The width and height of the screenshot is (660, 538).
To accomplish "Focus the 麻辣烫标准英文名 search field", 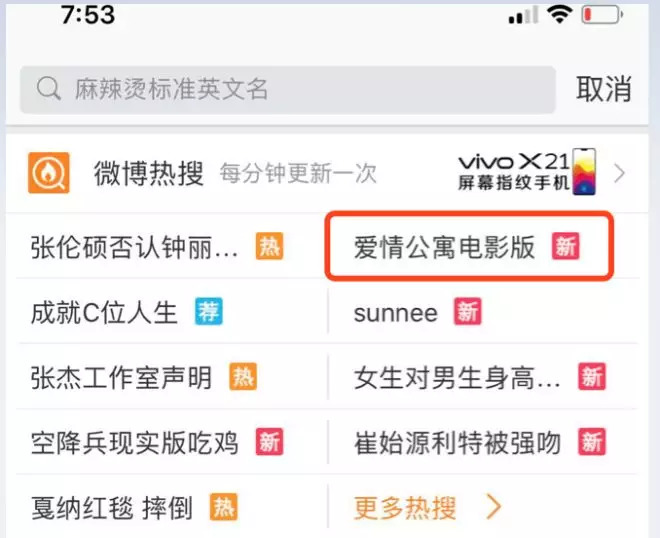I will 290,89.
